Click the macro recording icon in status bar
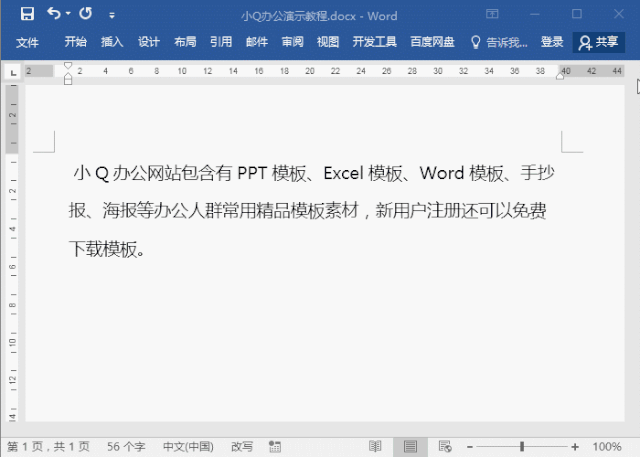Viewport: 640px width, 457px height. 272,446
